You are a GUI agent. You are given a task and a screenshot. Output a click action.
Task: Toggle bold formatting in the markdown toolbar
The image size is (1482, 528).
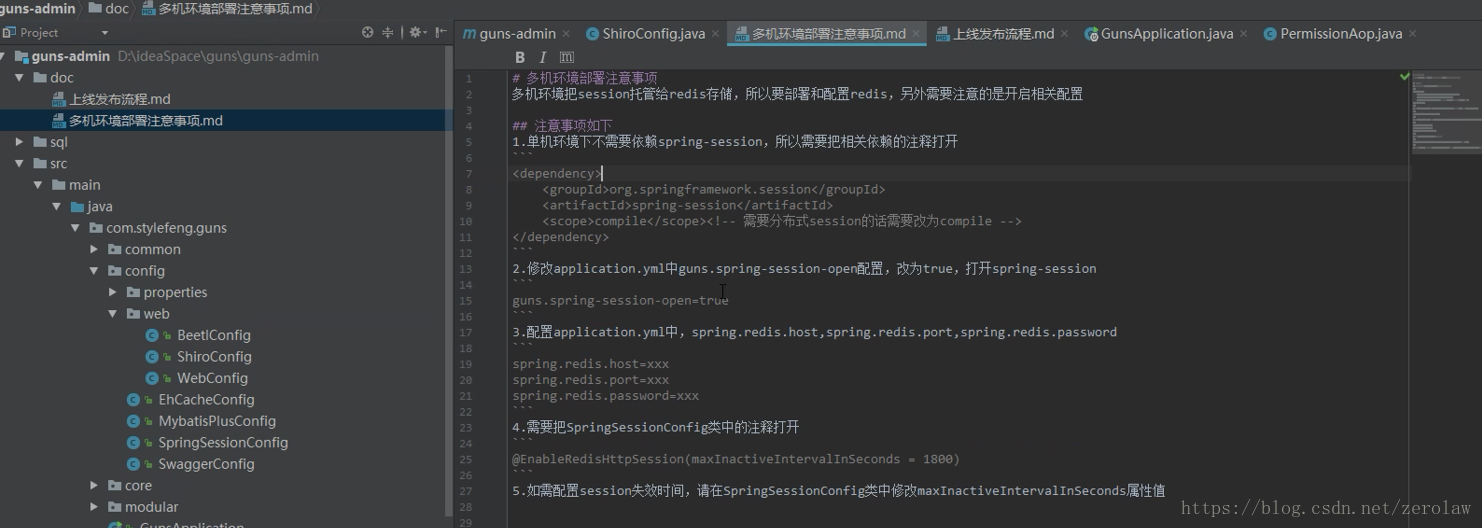click(x=520, y=58)
